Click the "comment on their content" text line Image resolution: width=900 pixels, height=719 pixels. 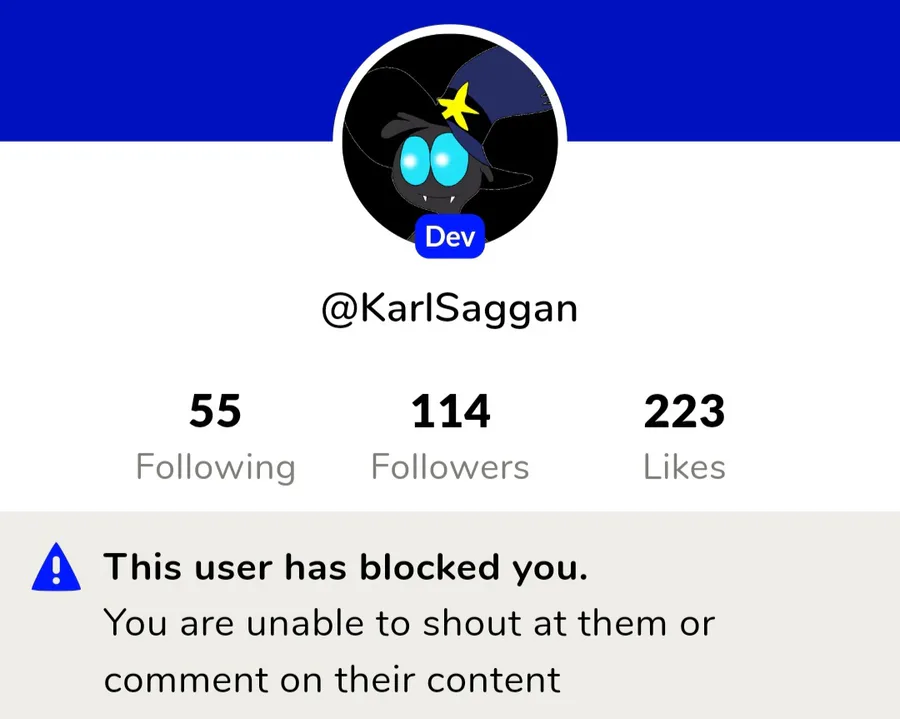click(x=332, y=680)
